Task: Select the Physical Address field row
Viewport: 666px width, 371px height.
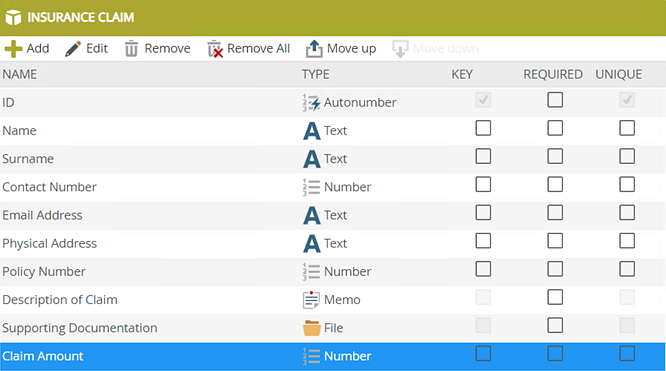Action: point(333,244)
